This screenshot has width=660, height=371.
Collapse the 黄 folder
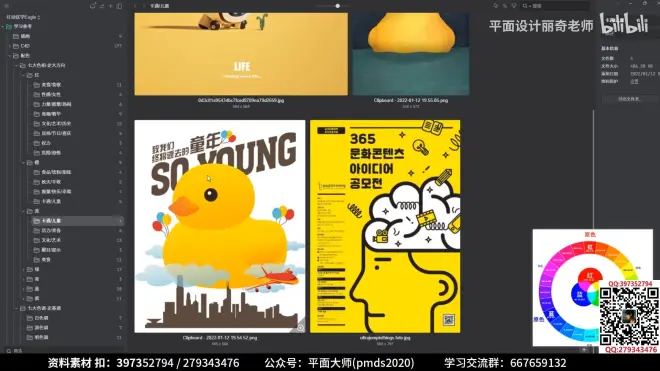coord(24,211)
